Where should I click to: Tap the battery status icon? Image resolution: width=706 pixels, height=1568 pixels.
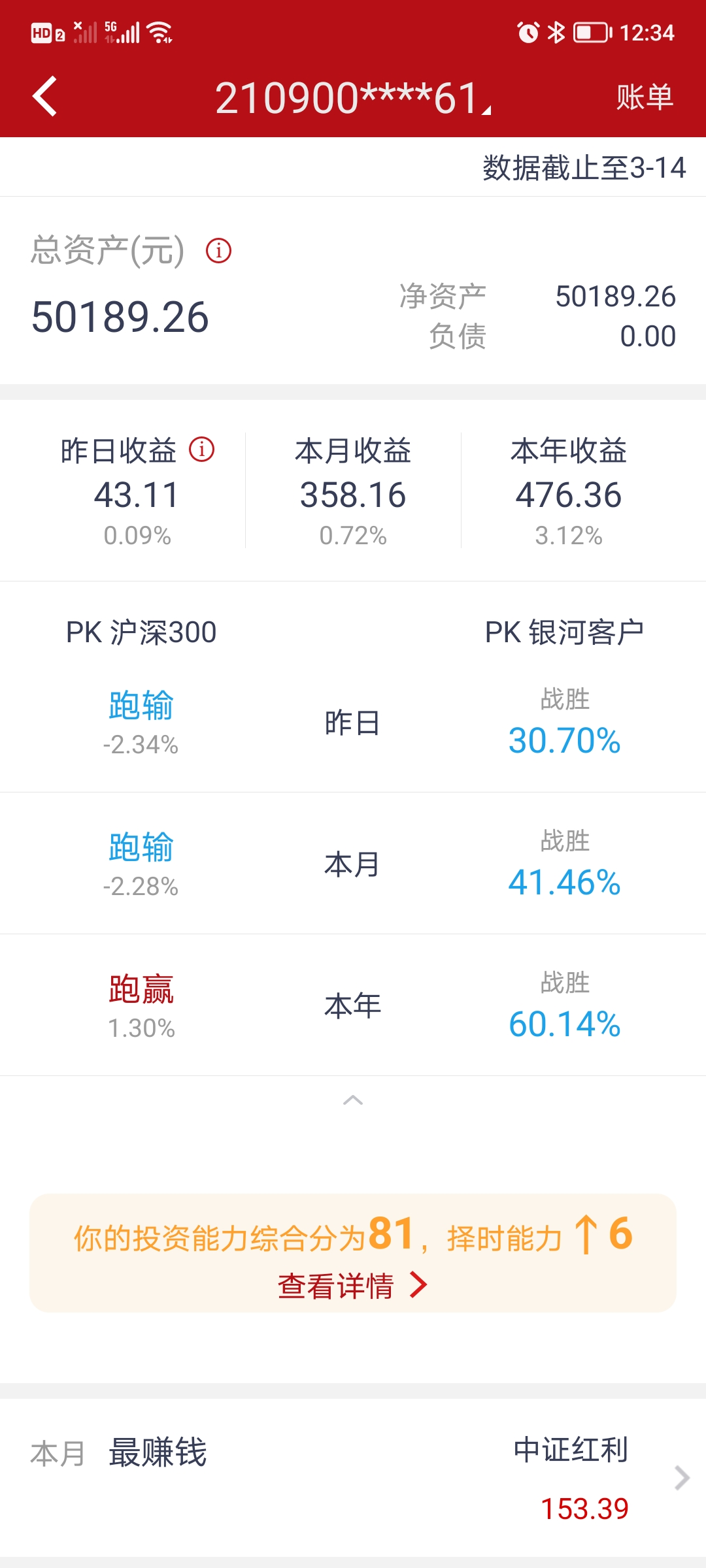592,32
